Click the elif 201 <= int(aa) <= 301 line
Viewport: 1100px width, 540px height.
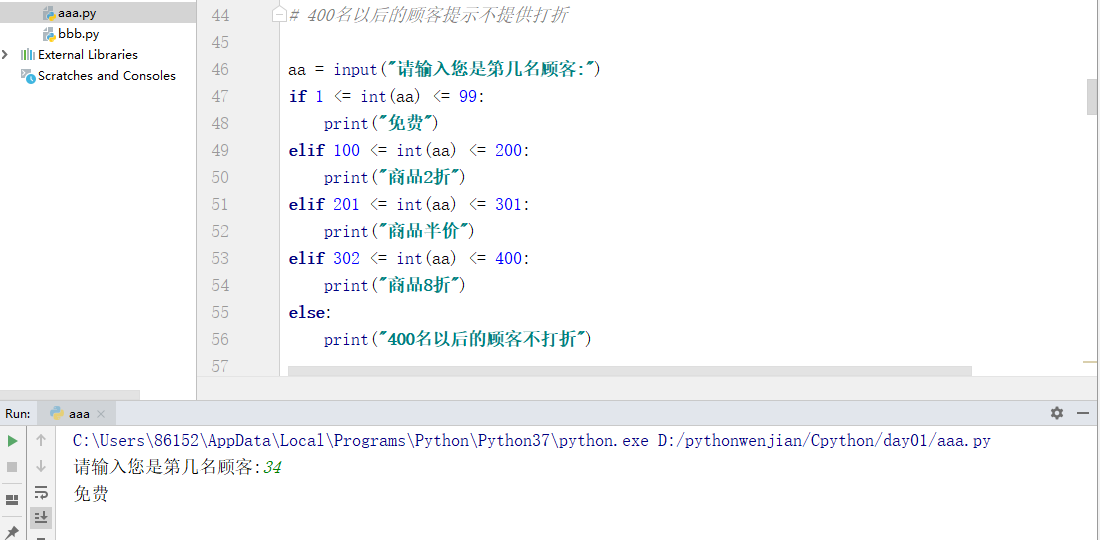point(409,204)
